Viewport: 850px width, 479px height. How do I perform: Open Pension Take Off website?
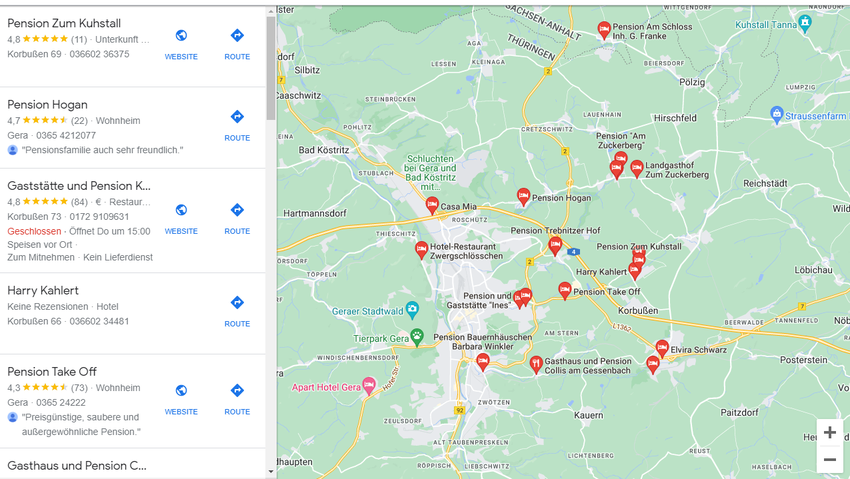(x=181, y=399)
